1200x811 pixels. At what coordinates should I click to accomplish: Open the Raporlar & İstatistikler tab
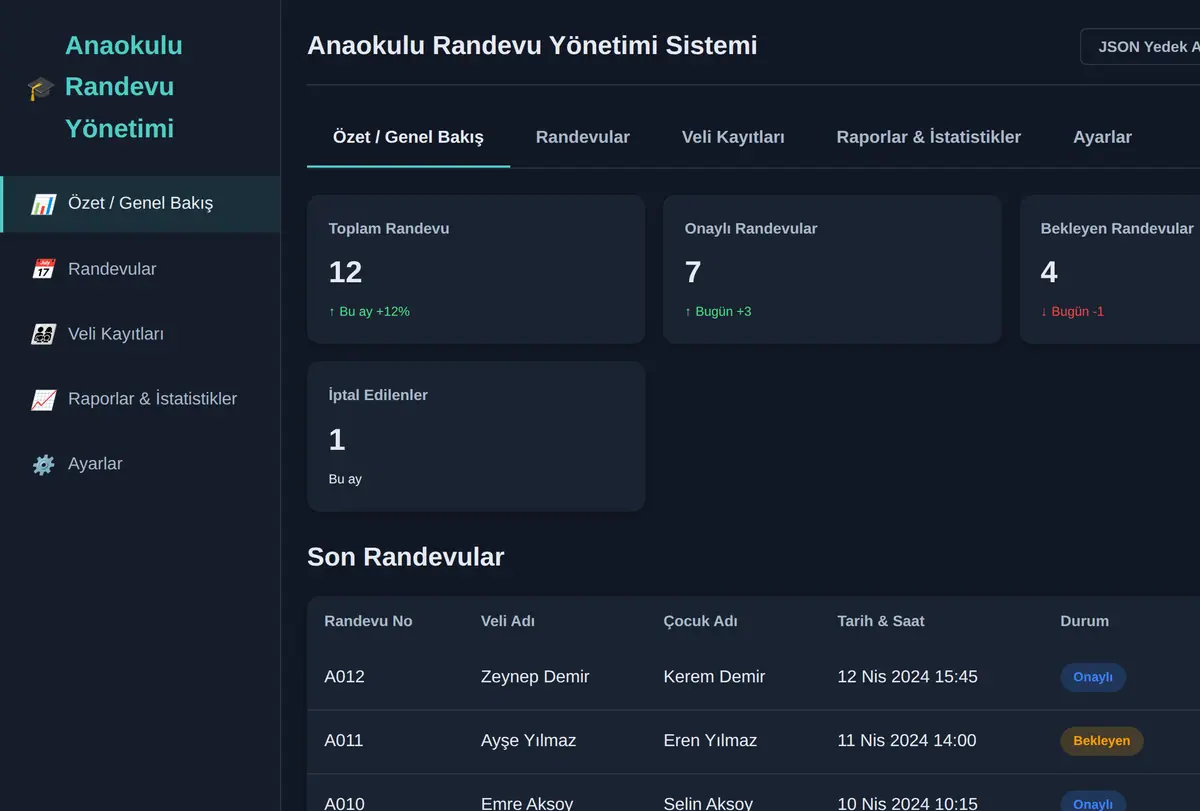[929, 137]
